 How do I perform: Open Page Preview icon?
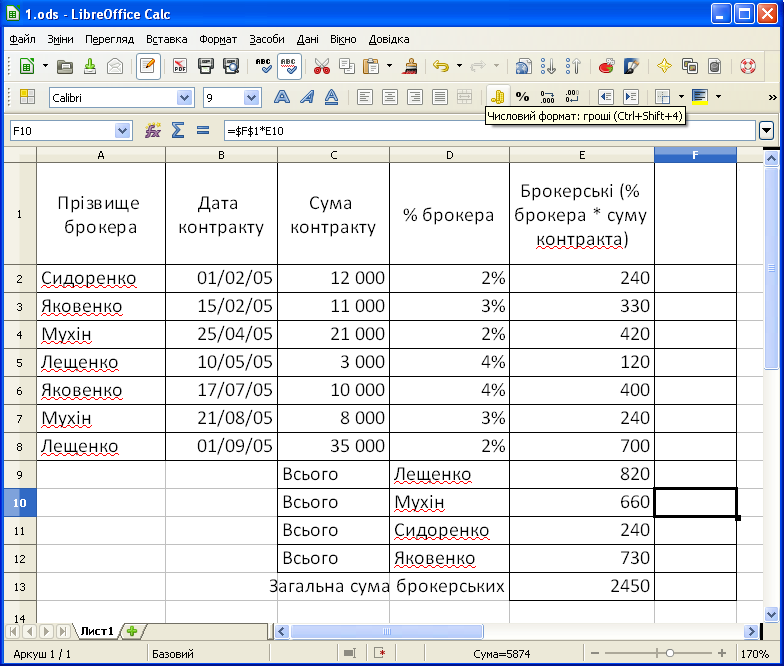pyautogui.click(x=231, y=66)
